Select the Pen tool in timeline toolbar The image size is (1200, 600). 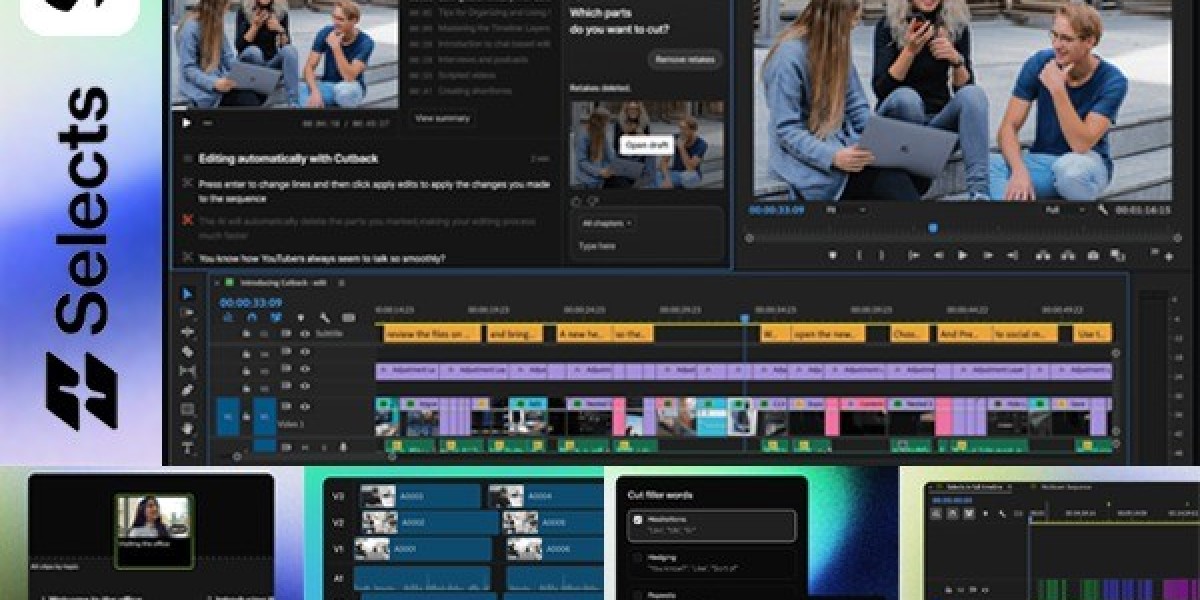[188, 389]
